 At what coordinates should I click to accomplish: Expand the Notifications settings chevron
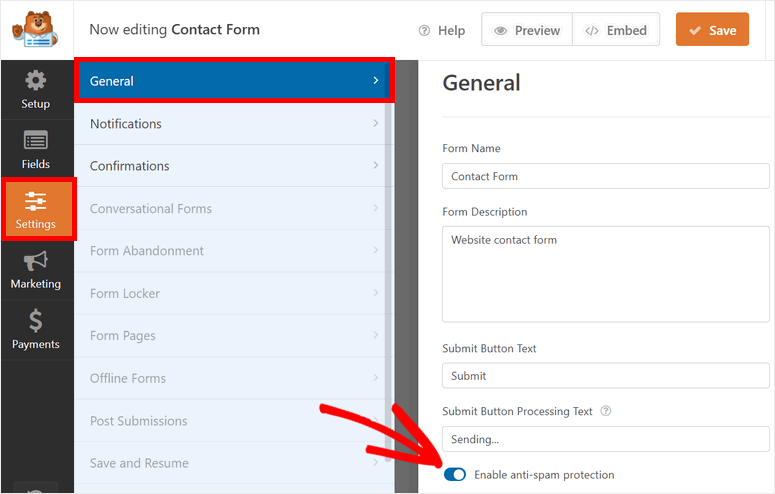[x=375, y=124]
